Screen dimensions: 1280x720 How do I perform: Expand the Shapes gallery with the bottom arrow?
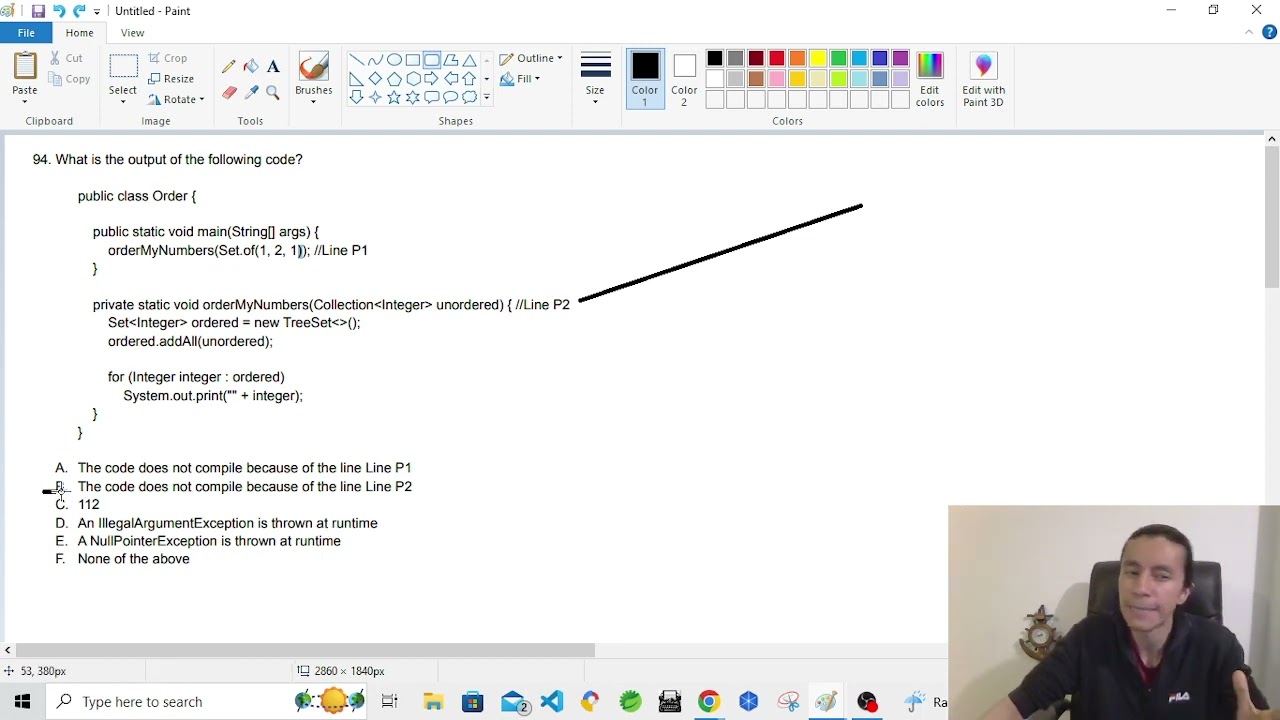point(487,98)
